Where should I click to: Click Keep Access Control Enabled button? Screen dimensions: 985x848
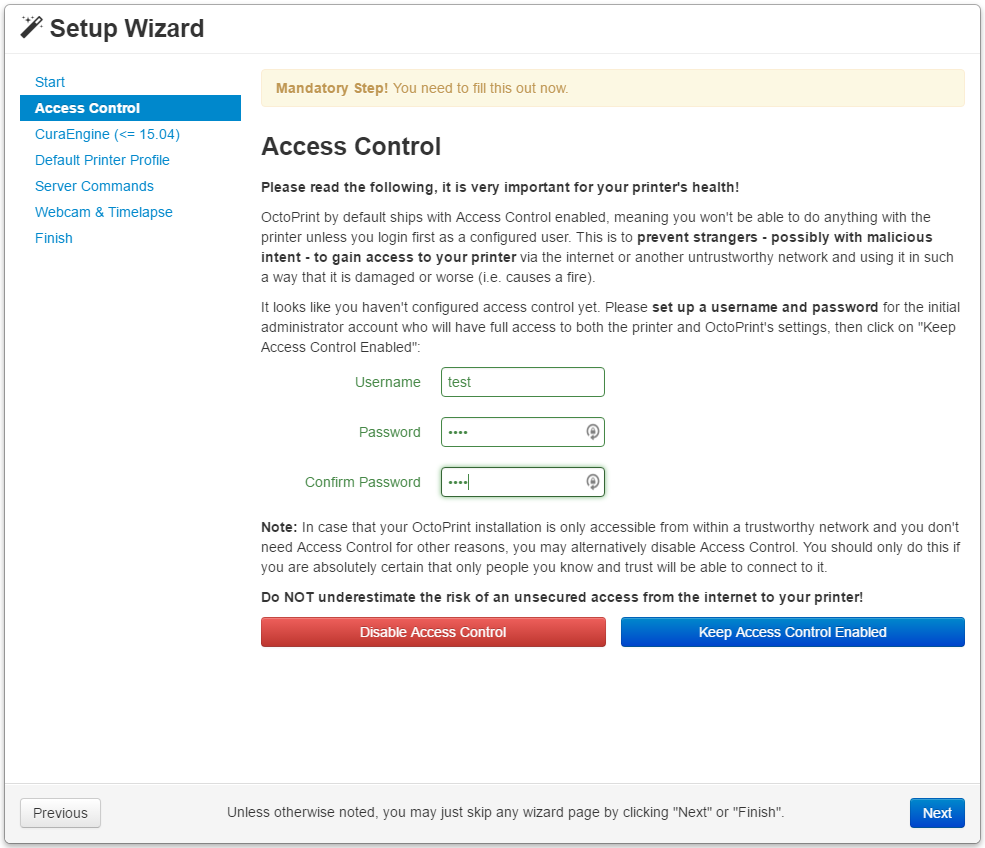[x=793, y=632]
